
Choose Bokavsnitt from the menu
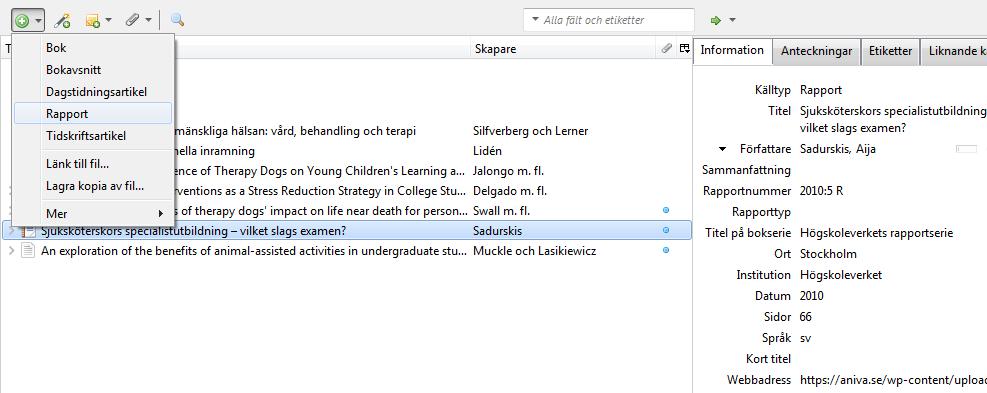pos(93,70)
